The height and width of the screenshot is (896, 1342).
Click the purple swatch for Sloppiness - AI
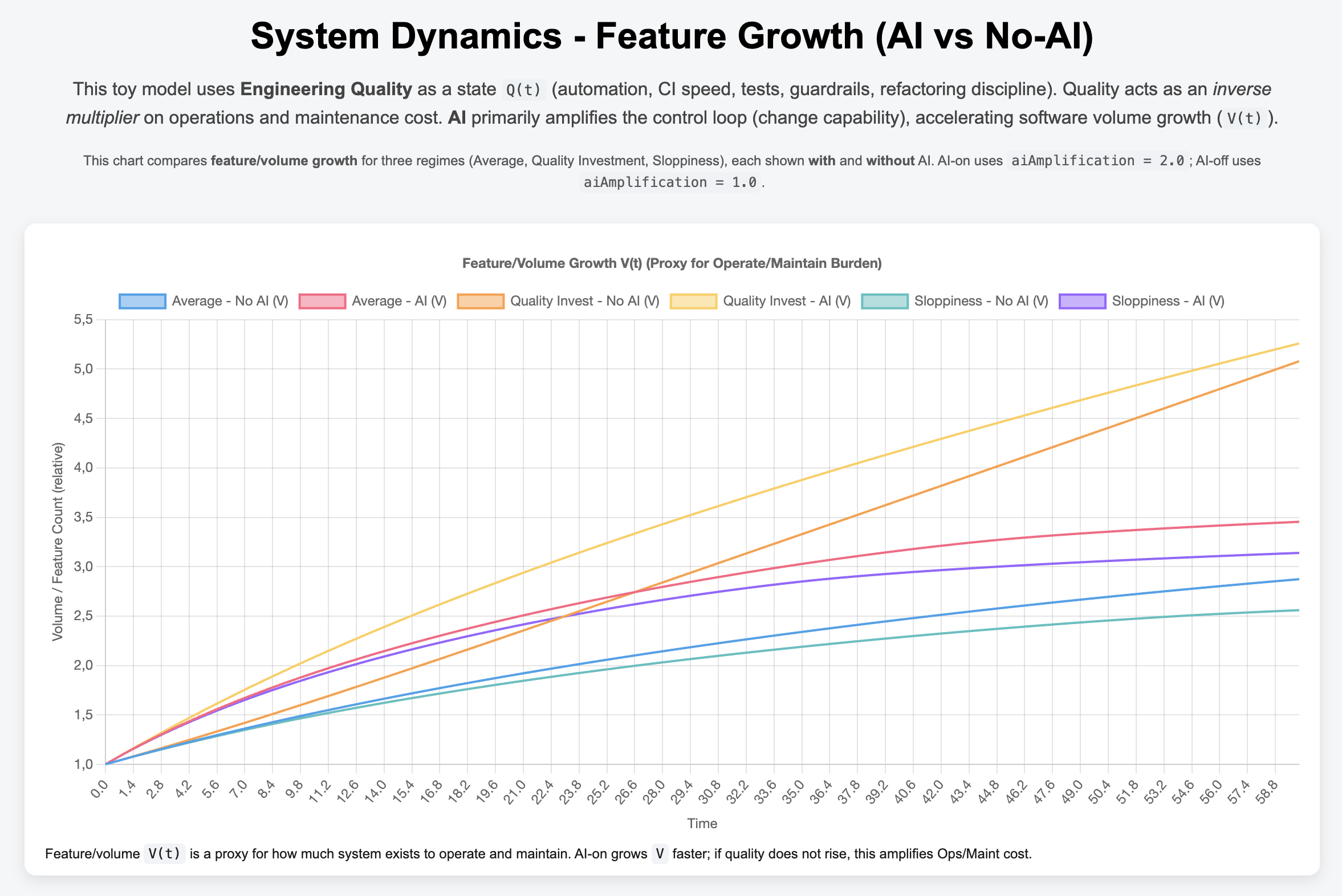point(1082,300)
